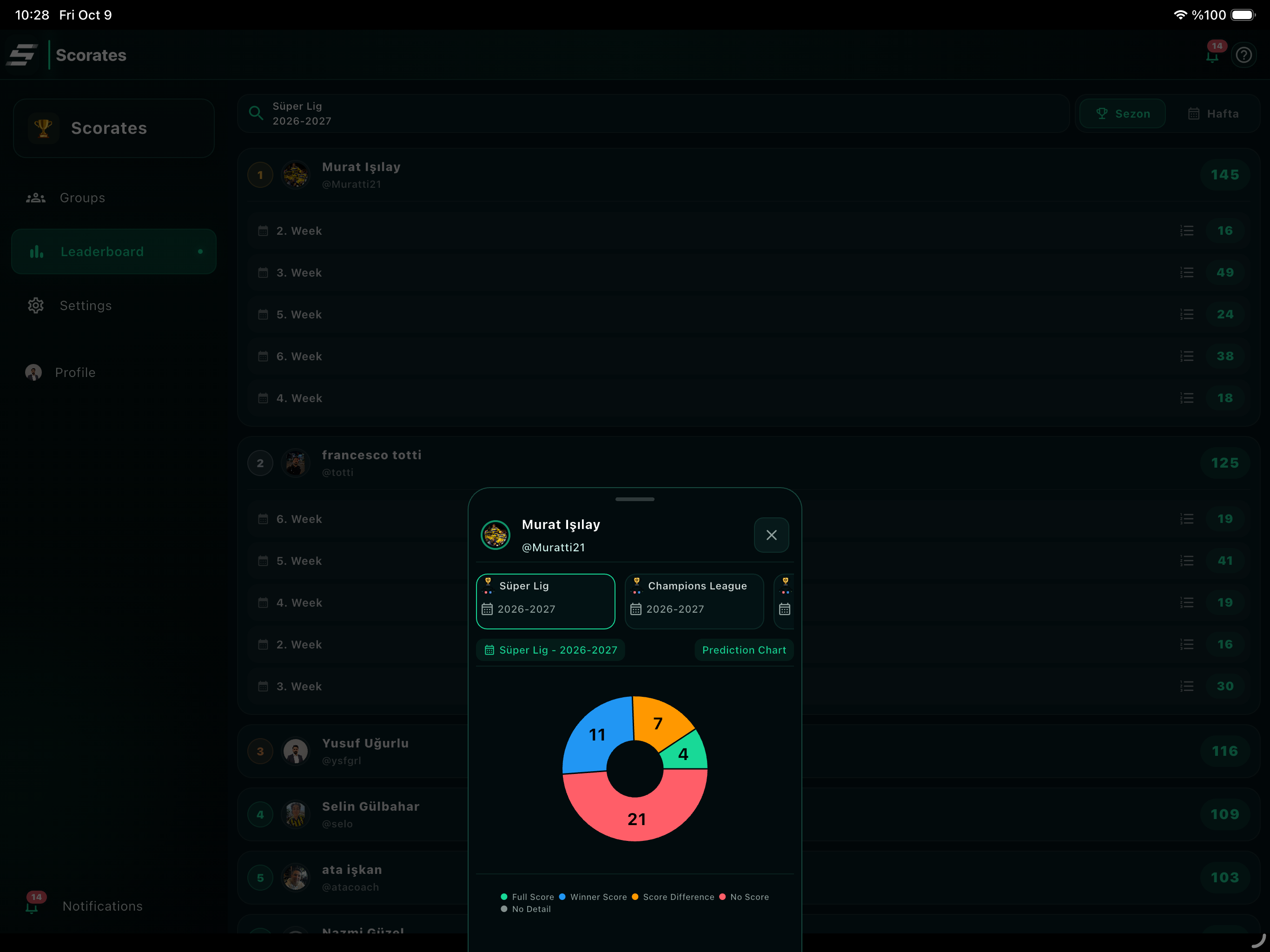This screenshot has width=1270, height=952.
Task: Expand Yusuf Uğurlu leaderboard entry
Action: [x=748, y=751]
